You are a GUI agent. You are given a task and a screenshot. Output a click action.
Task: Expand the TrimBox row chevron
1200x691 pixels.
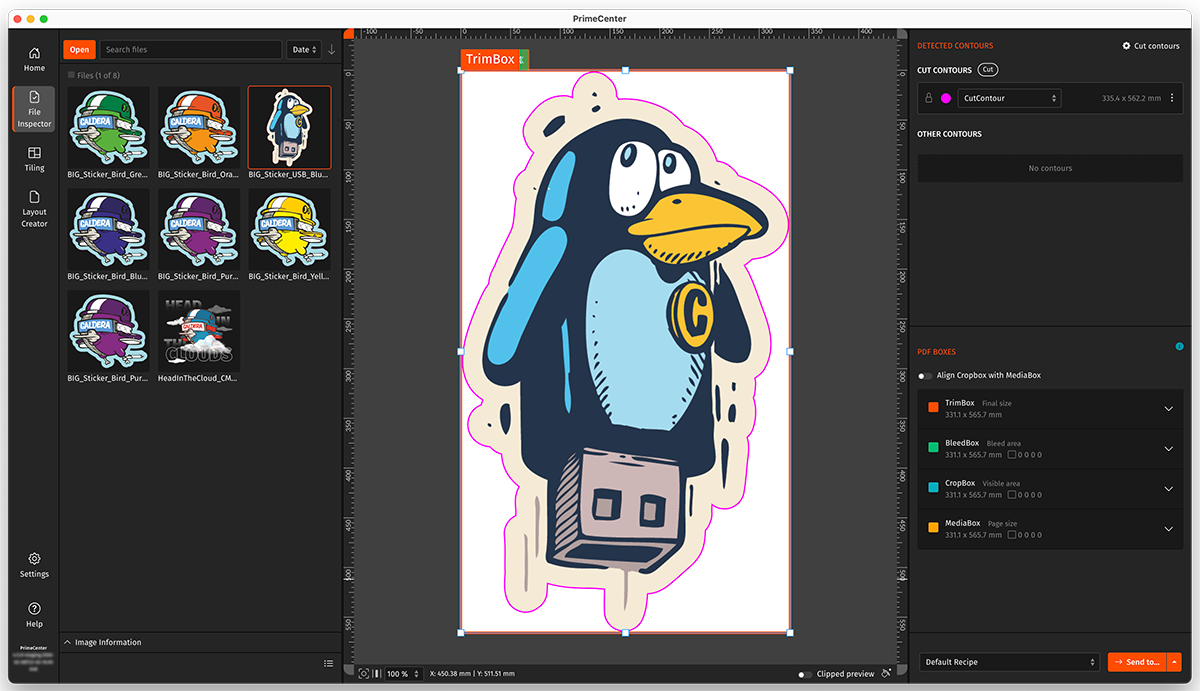coord(1168,408)
